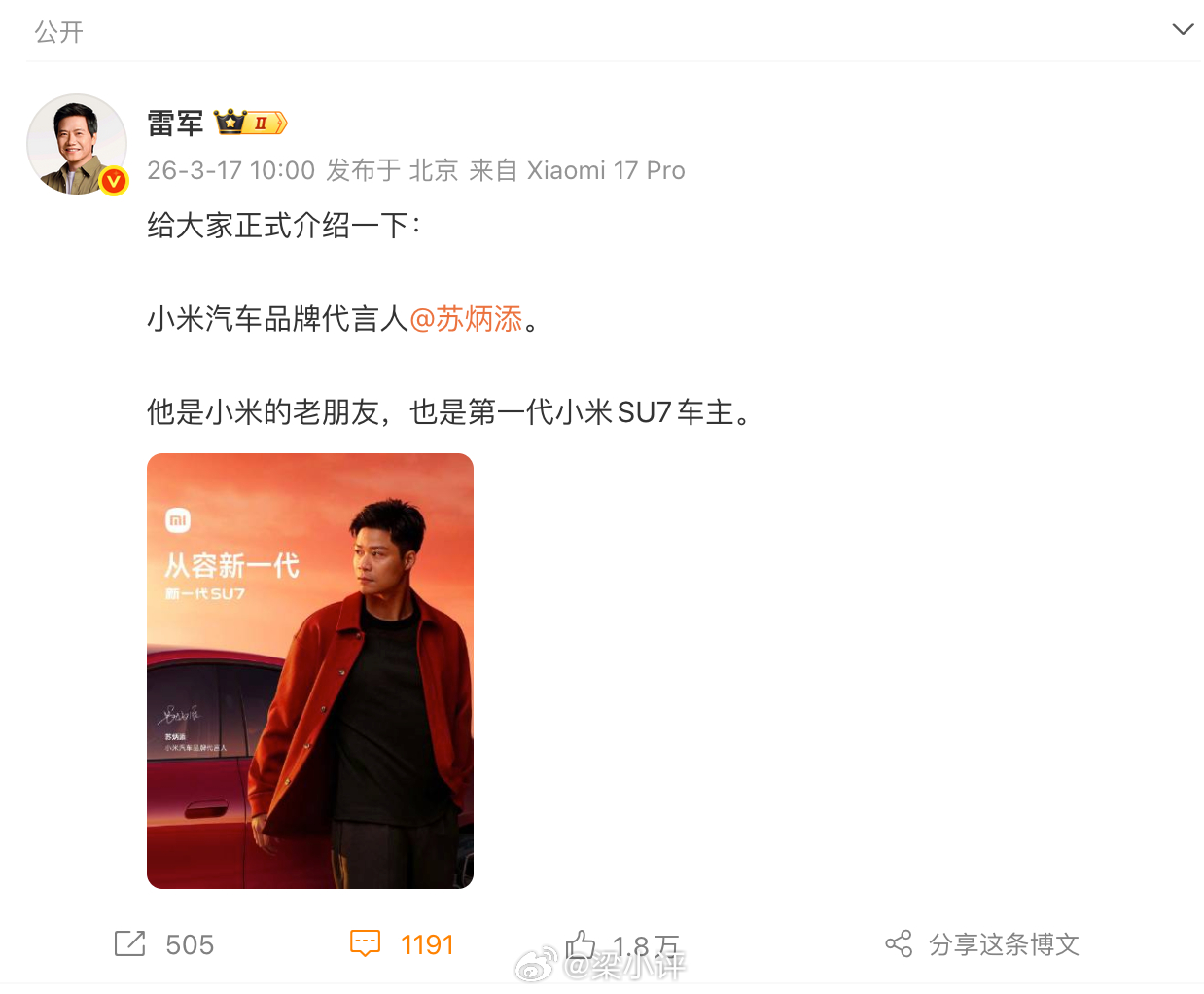1204x994 pixels.
Task: Tap the 505 reposts count
Action: (190, 944)
